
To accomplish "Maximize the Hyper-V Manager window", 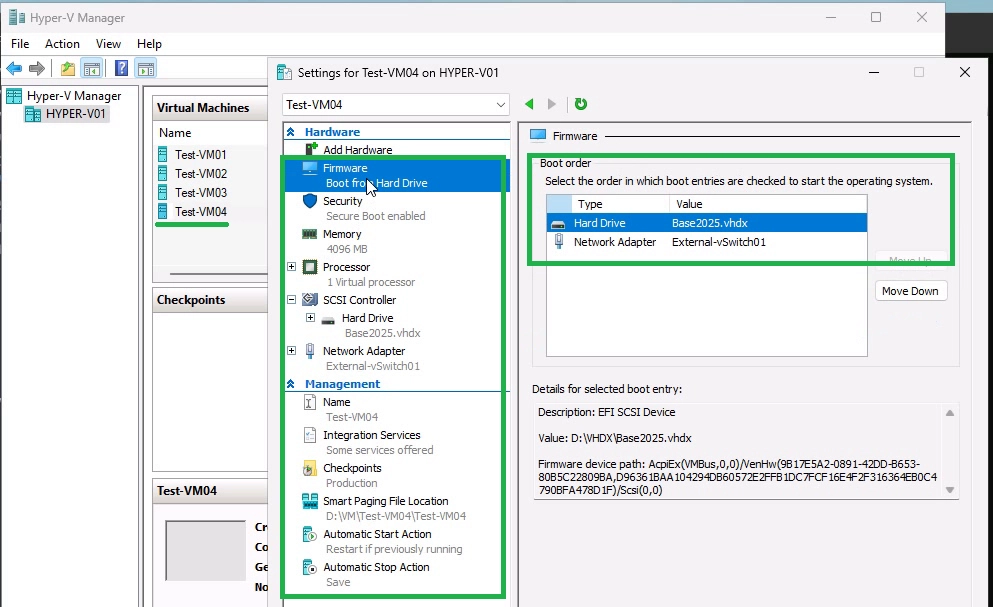I will [876, 17].
